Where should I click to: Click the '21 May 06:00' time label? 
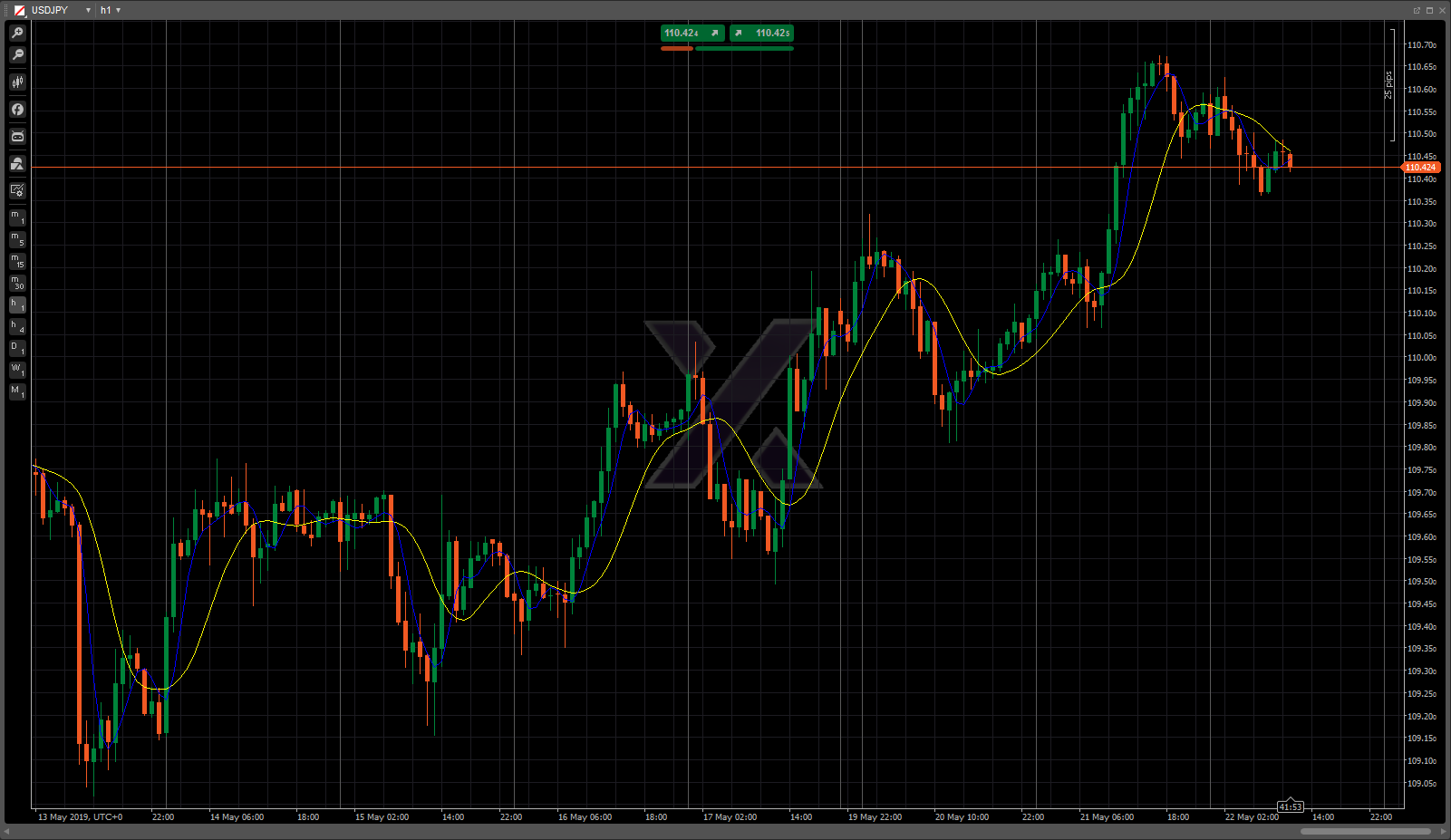(x=1107, y=817)
